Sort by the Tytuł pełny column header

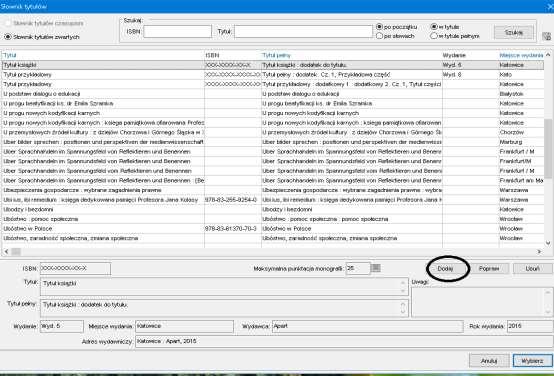click(352, 55)
